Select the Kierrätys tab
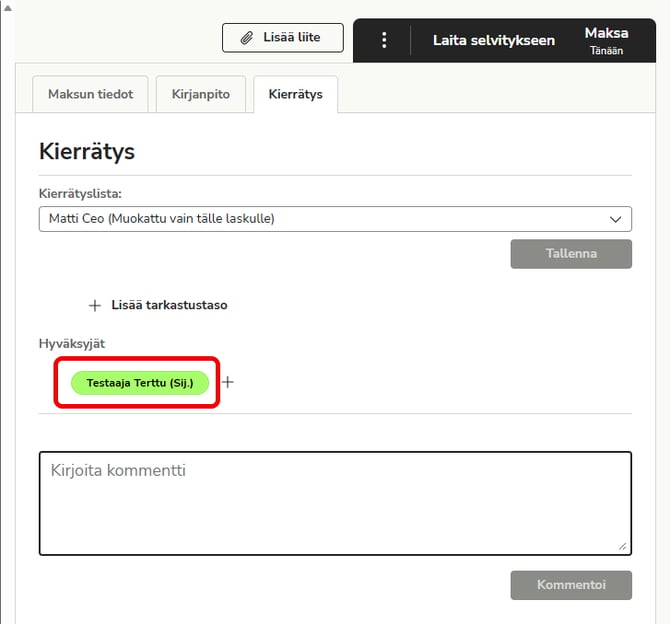Screen dimensions: 670x624 click(x=296, y=94)
